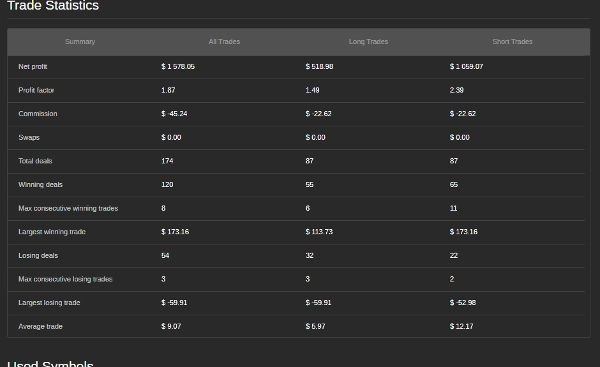The height and width of the screenshot is (367, 600).
Task: Click All Trades commission $ -45.24
Action: 174,114
